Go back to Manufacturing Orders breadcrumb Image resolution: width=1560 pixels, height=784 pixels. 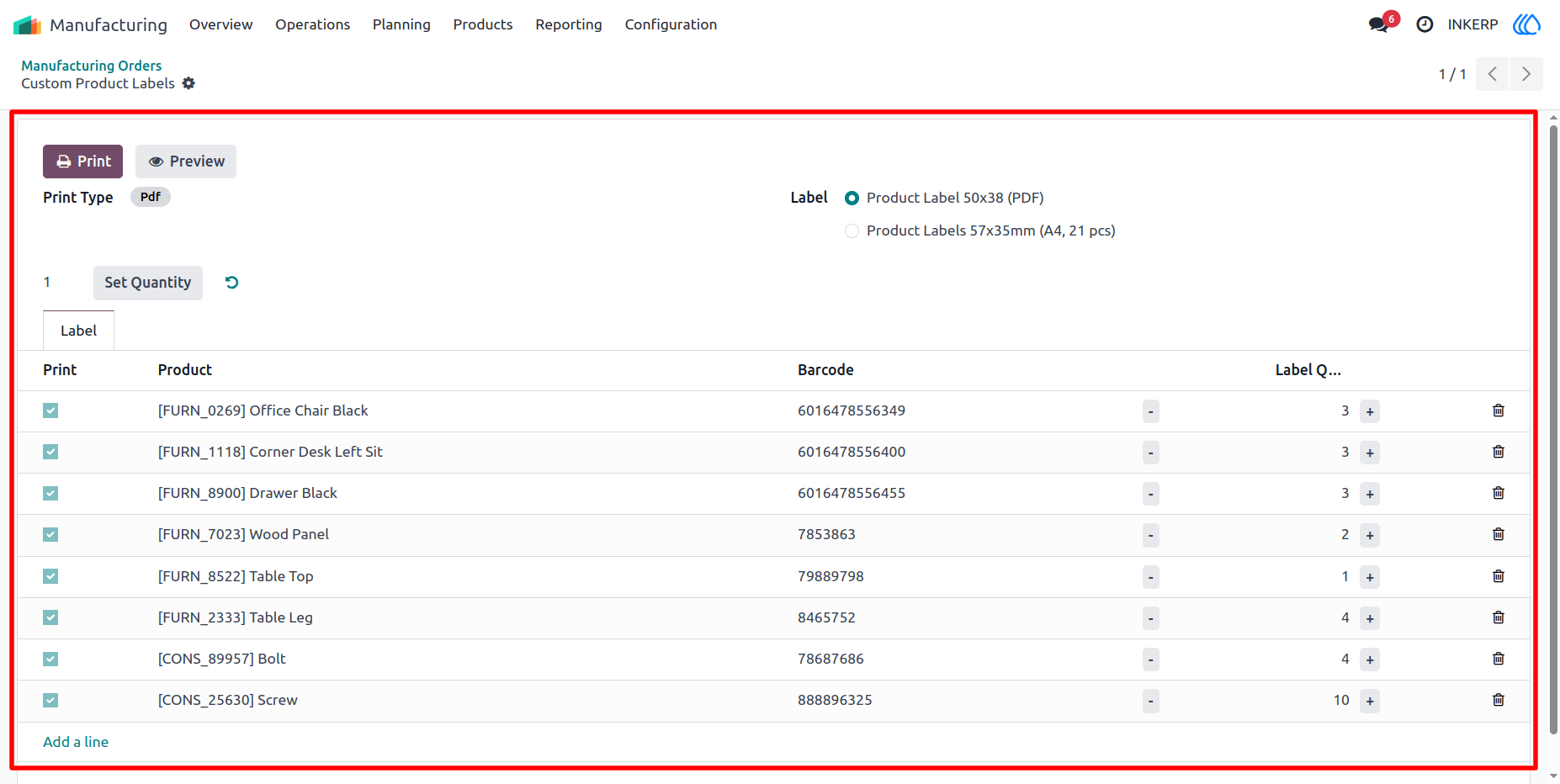(x=91, y=66)
